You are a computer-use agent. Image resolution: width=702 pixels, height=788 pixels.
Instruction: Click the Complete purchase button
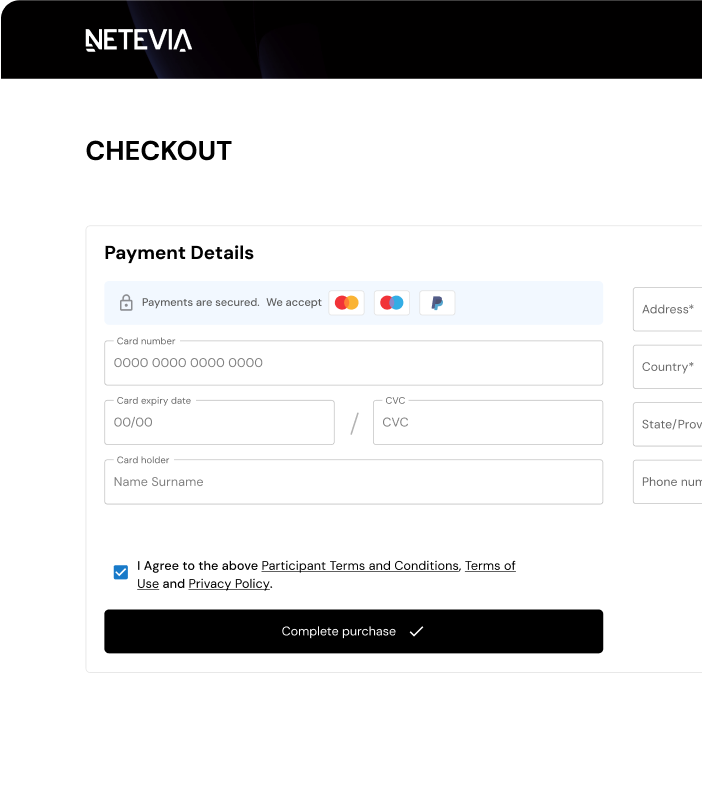tap(353, 631)
